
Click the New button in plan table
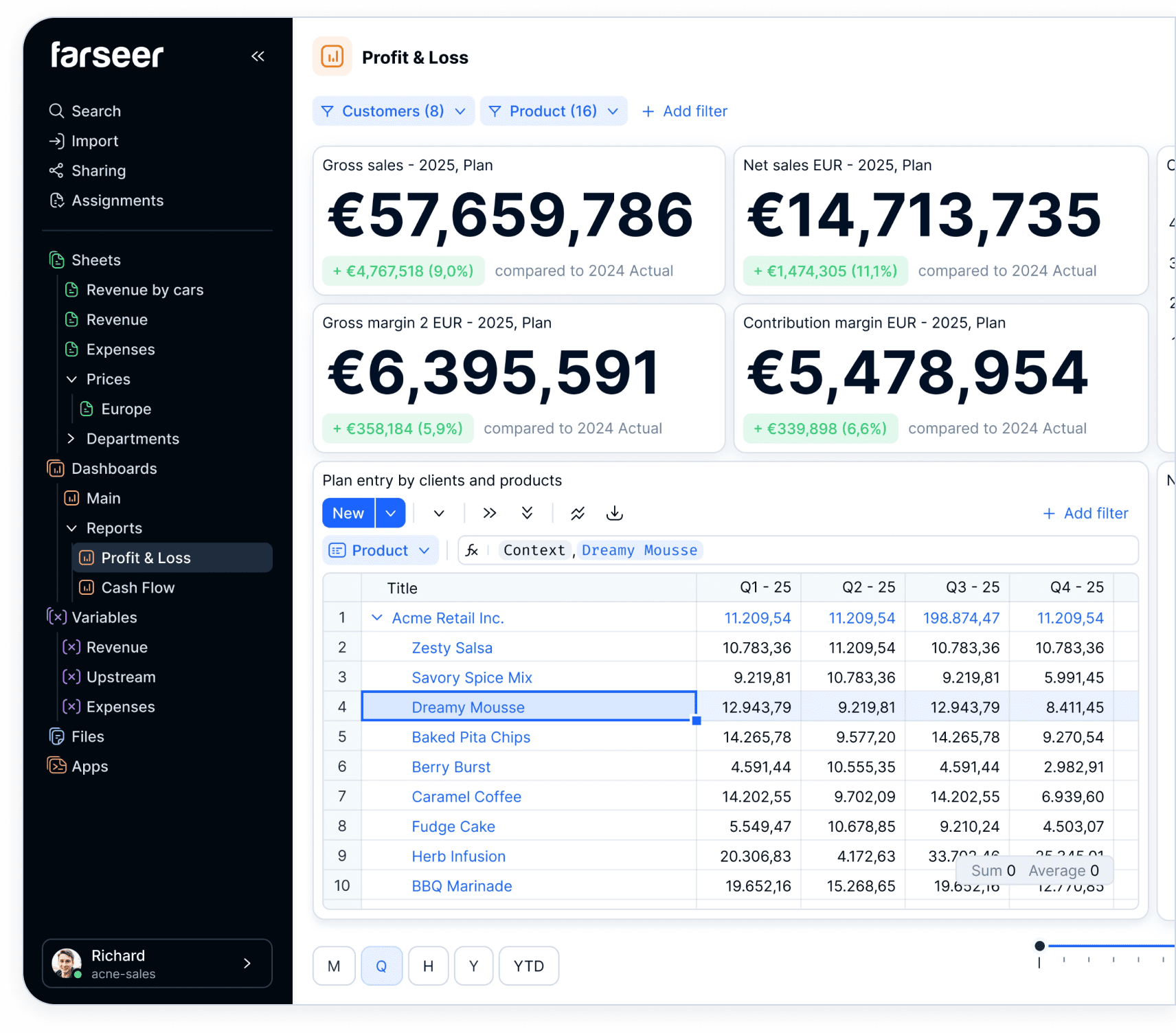[348, 513]
